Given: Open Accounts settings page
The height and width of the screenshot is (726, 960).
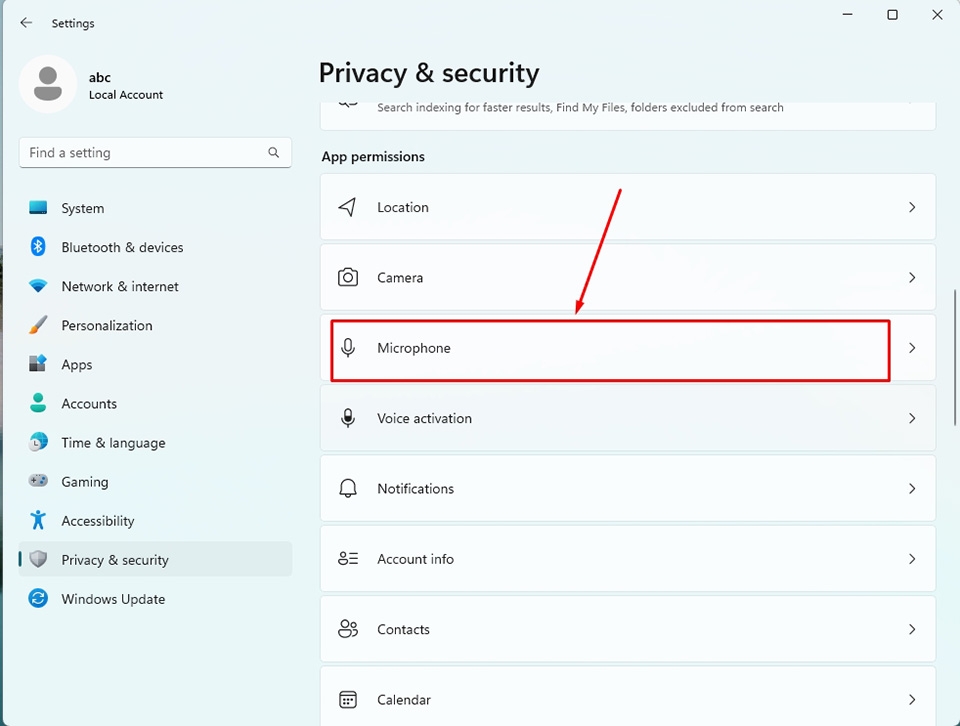Looking at the screenshot, I should click(x=156, y=403).
